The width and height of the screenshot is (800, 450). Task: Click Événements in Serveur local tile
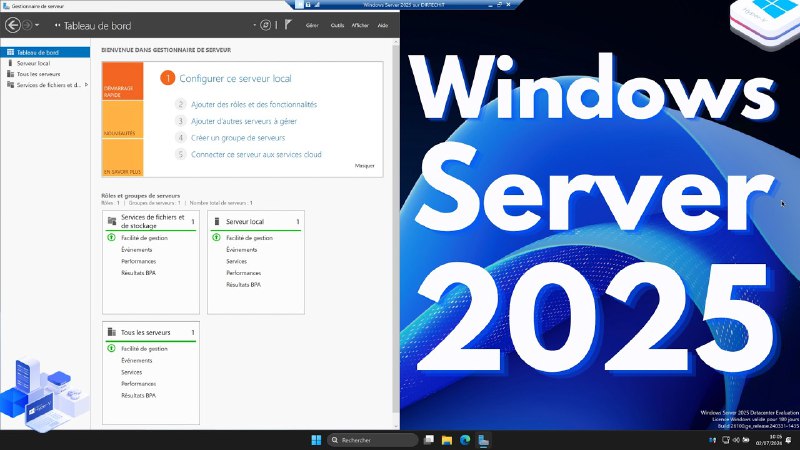tap(241, 249)
